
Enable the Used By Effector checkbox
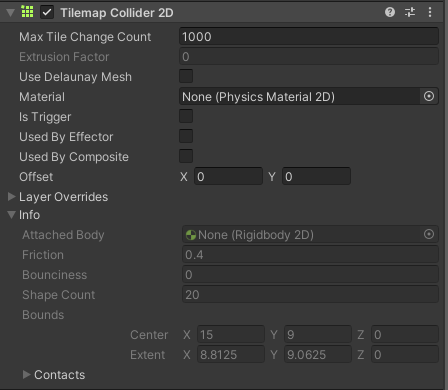click(x=186, y=136)
